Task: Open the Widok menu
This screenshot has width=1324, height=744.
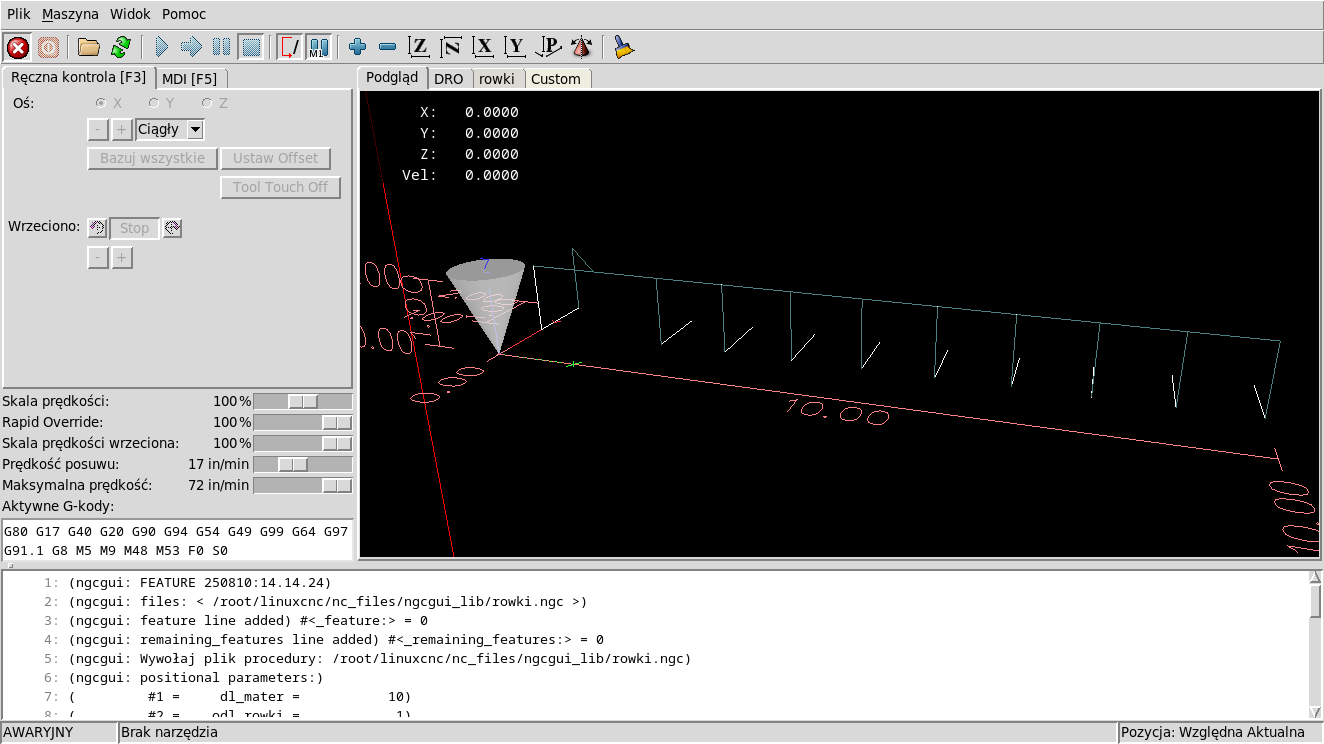Action: coord(130,14)
